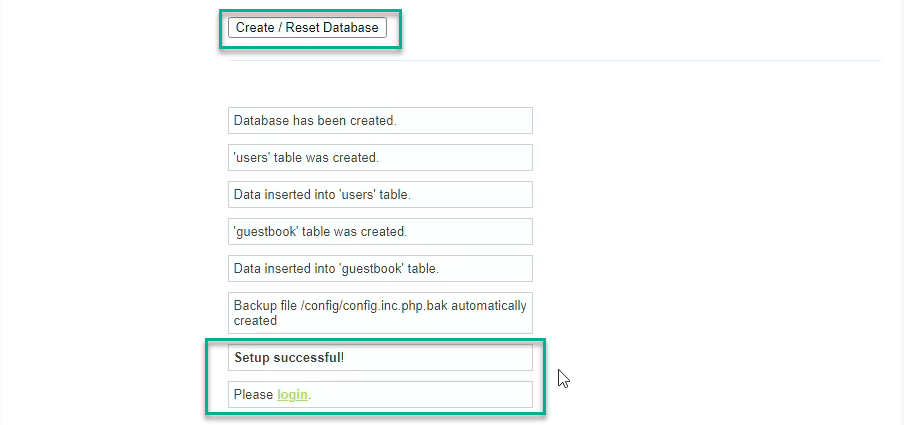Screen dimensions: 904x425
Task: Click the 'Please' text beside login link
Action: [253, 395]
